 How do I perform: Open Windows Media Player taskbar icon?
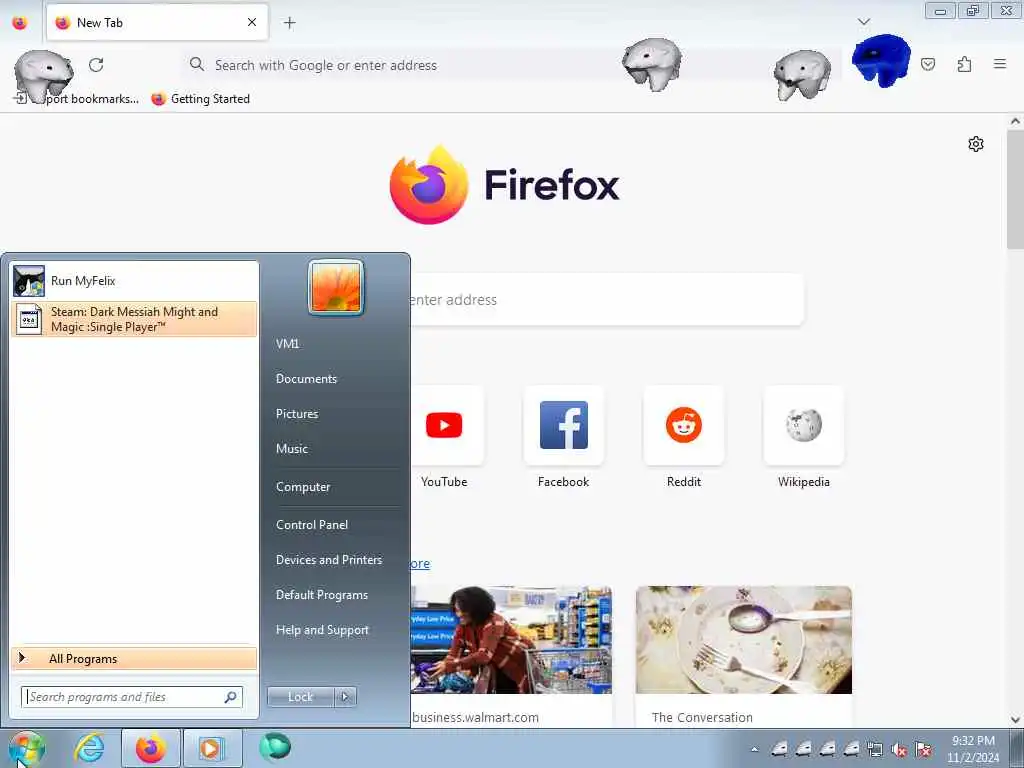(212, 748)
